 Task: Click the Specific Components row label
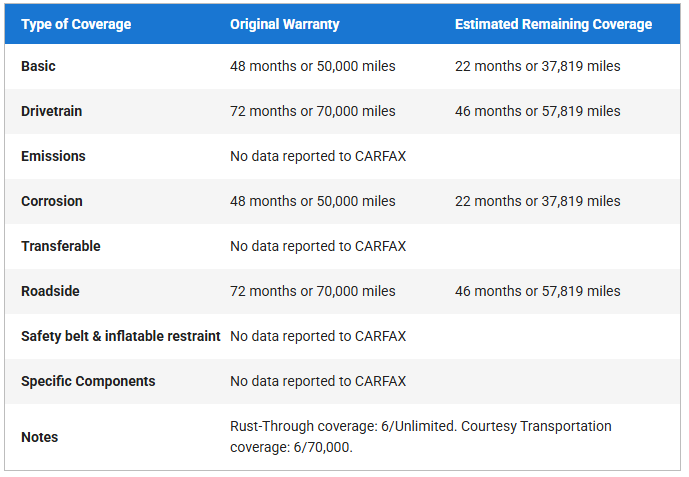(x=88, y=381)
